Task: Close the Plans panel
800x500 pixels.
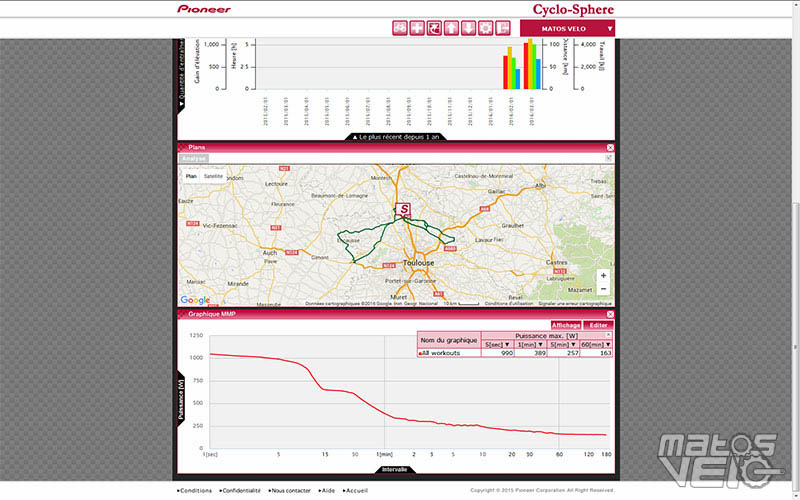Action: click(610, 147)
